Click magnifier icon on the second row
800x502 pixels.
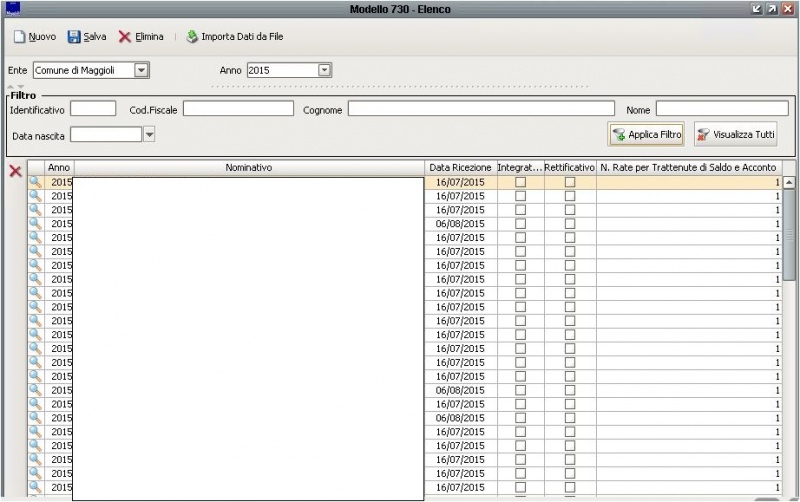coord(35,197)
